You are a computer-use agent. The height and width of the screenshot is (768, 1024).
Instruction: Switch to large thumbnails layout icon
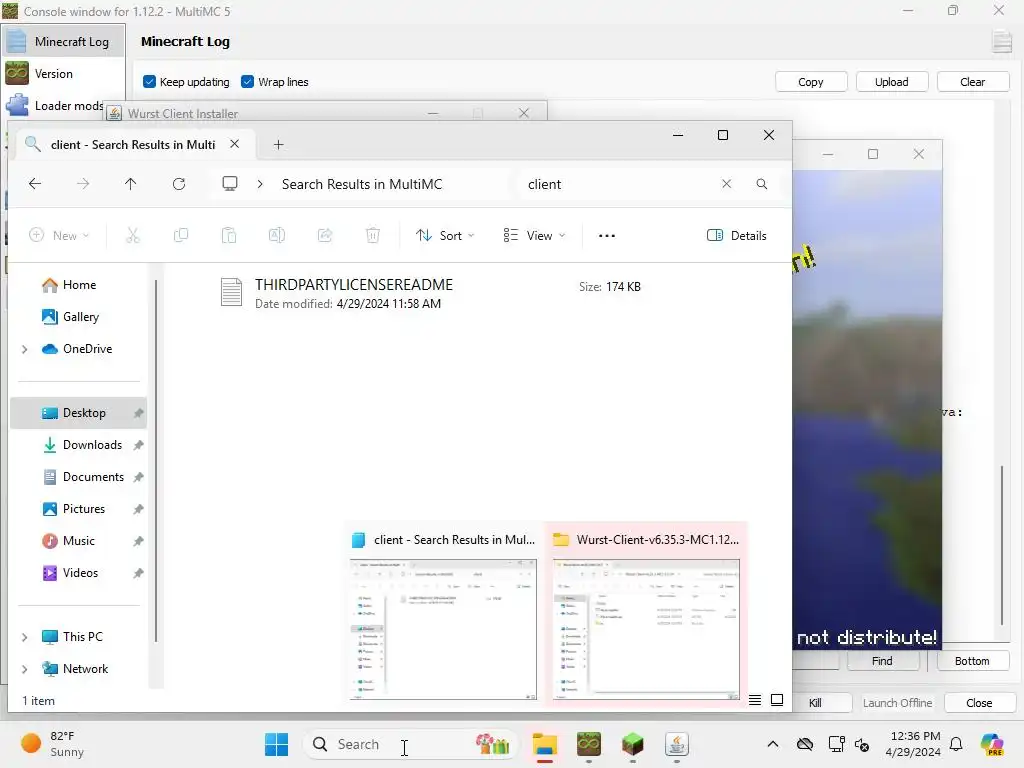[777, 700]
